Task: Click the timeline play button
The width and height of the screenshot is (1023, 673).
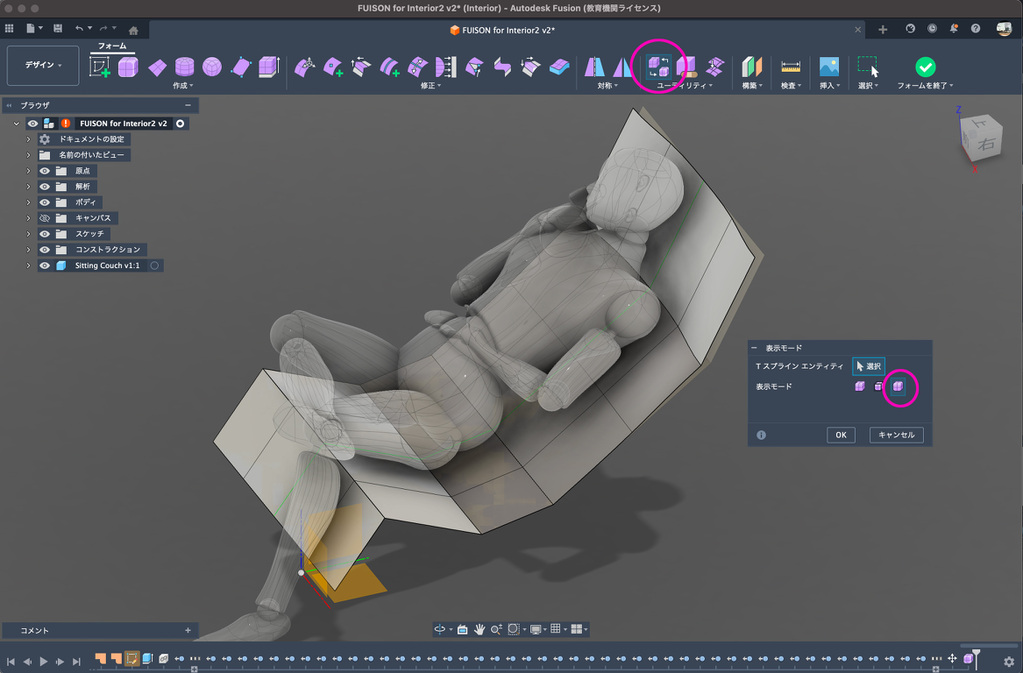Action: click(x=43, y=661)
